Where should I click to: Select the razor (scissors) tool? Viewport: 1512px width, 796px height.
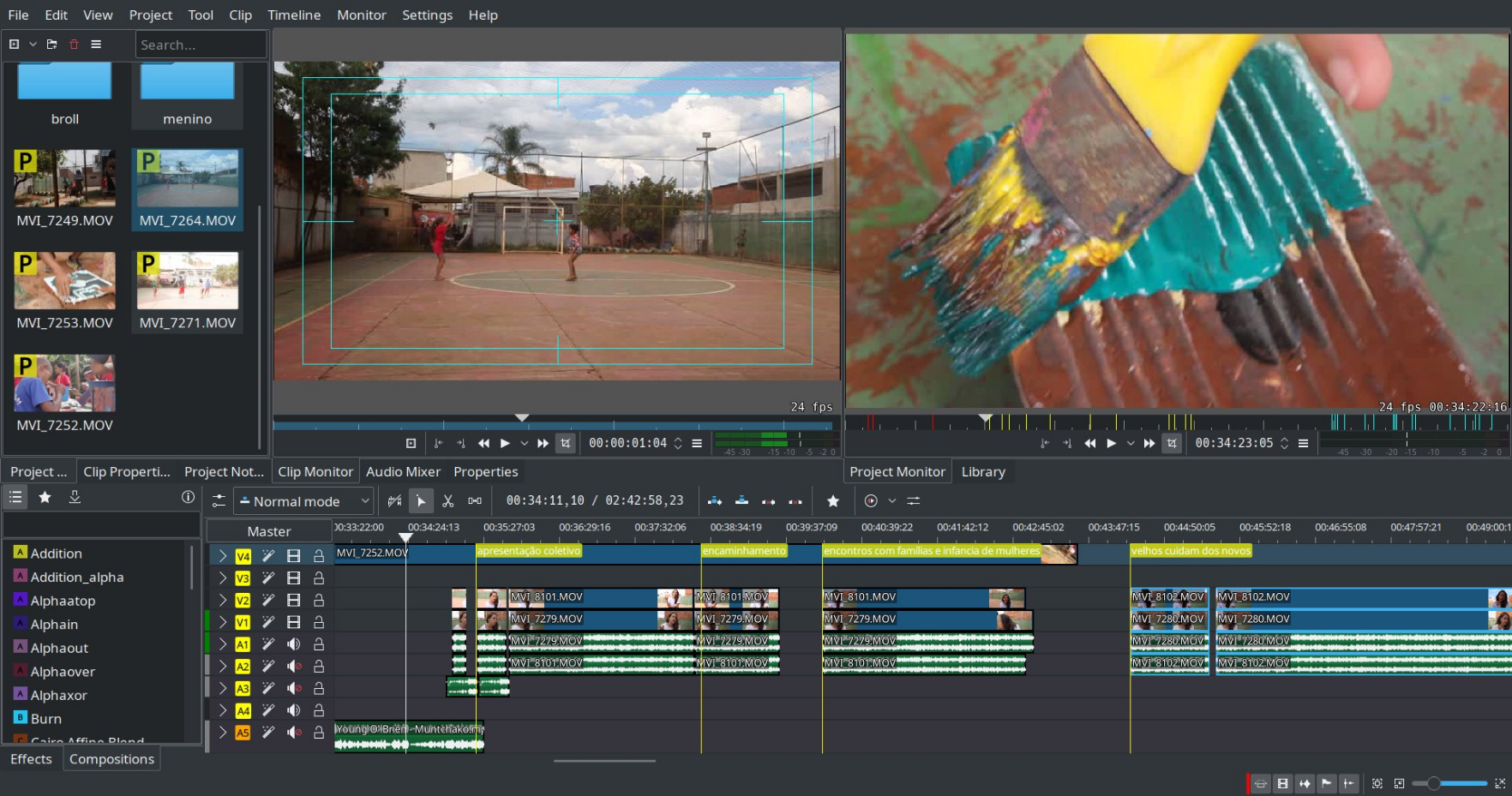[x=447, y=501]
